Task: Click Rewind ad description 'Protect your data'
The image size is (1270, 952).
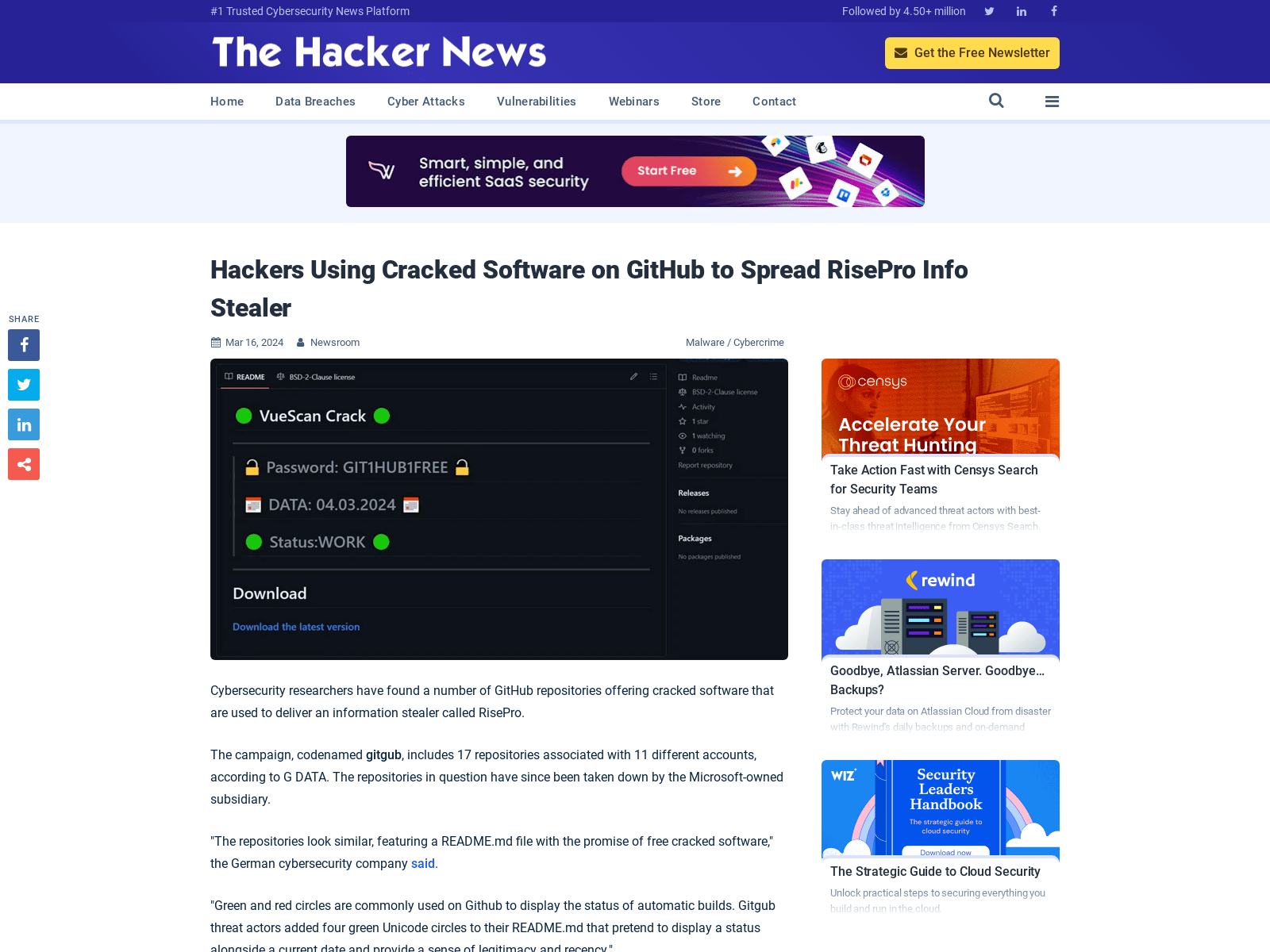Action: coord(941,720)
